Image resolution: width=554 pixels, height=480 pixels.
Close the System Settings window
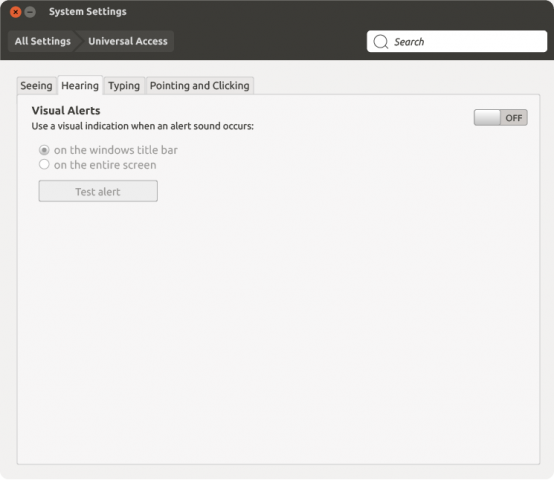(16, 12)
